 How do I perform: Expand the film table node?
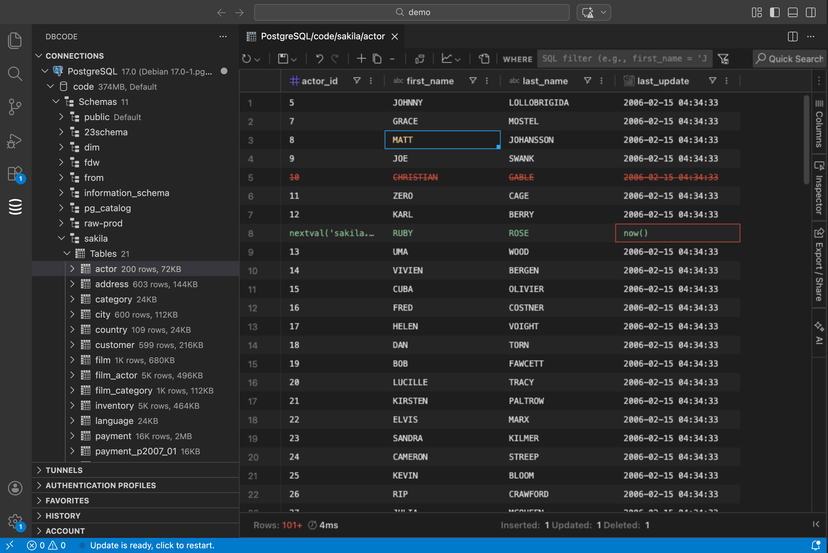[72, 360]
